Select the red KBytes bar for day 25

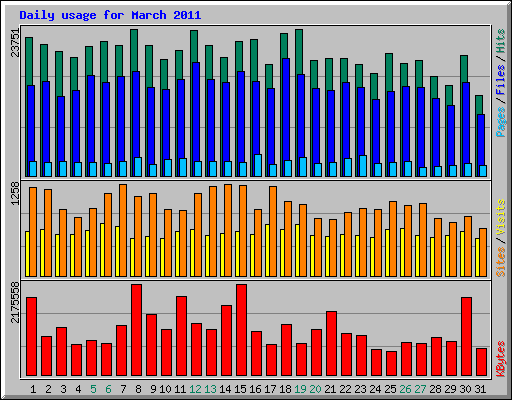[x=391, y=364]
